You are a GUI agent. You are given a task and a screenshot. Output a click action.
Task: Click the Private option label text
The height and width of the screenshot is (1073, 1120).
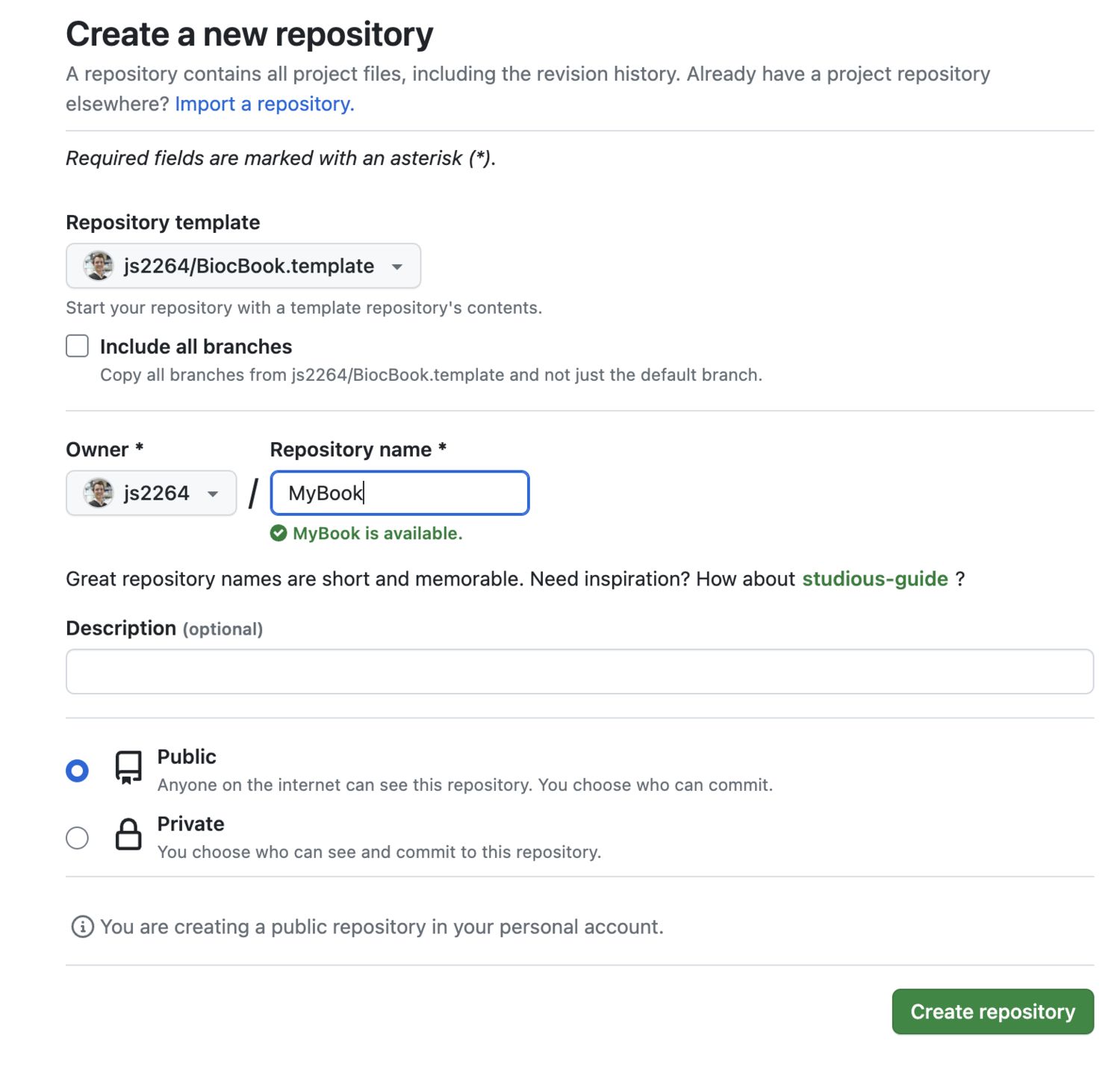point(190,824)
